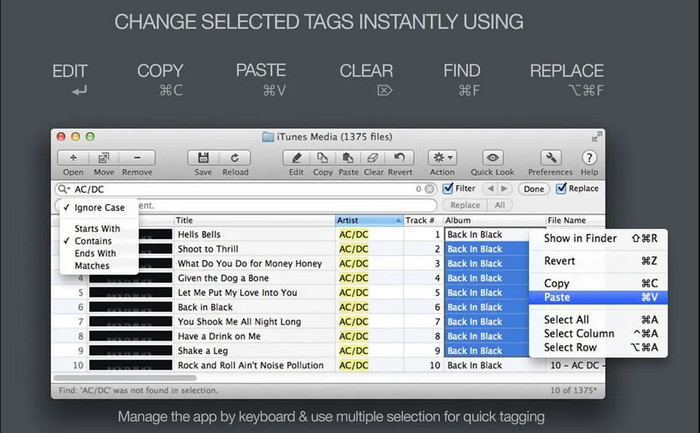Image resolution: width=700 pixels, height=433 pixels.
Task: Click the Done button
Action: pos(534,189)
